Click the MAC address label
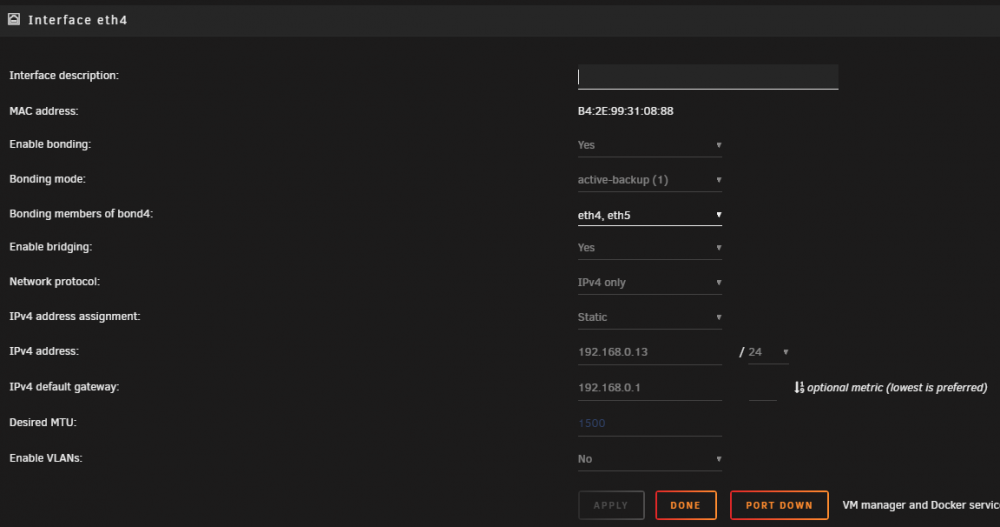1000x527 pixels. (43, 111)
